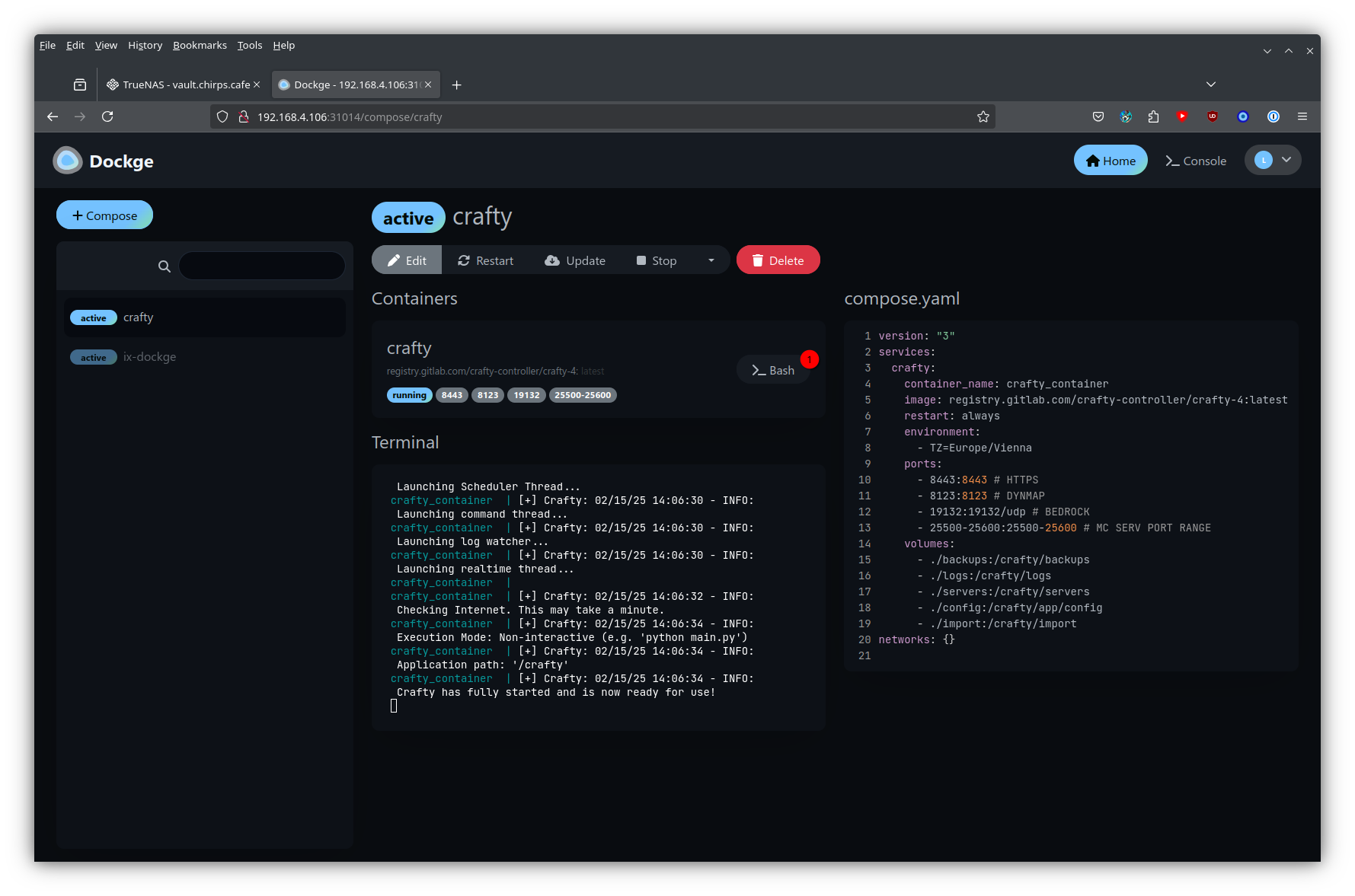
Task: Bookmark this page with the star icon
Action: pos(983,116)
